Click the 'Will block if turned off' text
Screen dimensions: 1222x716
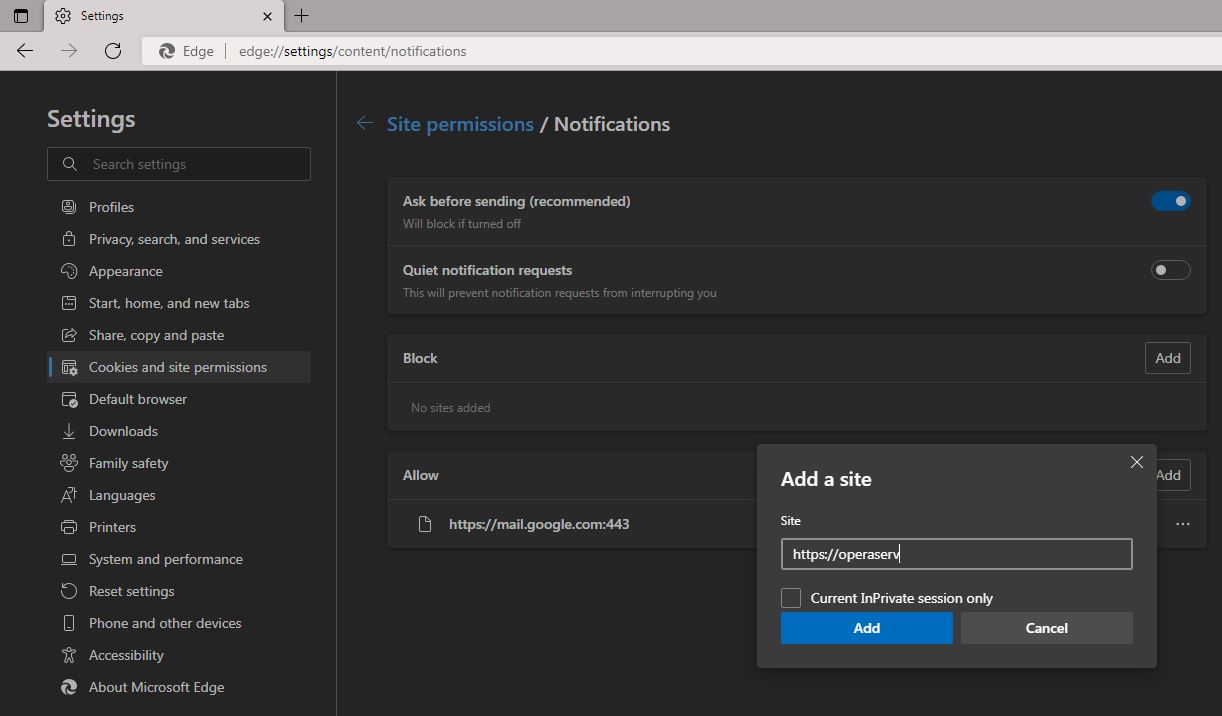point(462,224)
